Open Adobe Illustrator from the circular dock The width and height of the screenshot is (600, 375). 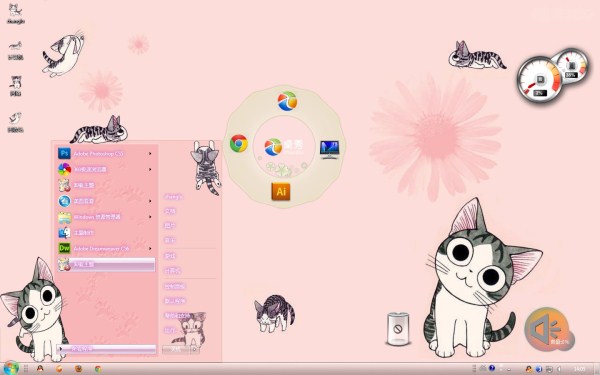click(x=281, y=191)
